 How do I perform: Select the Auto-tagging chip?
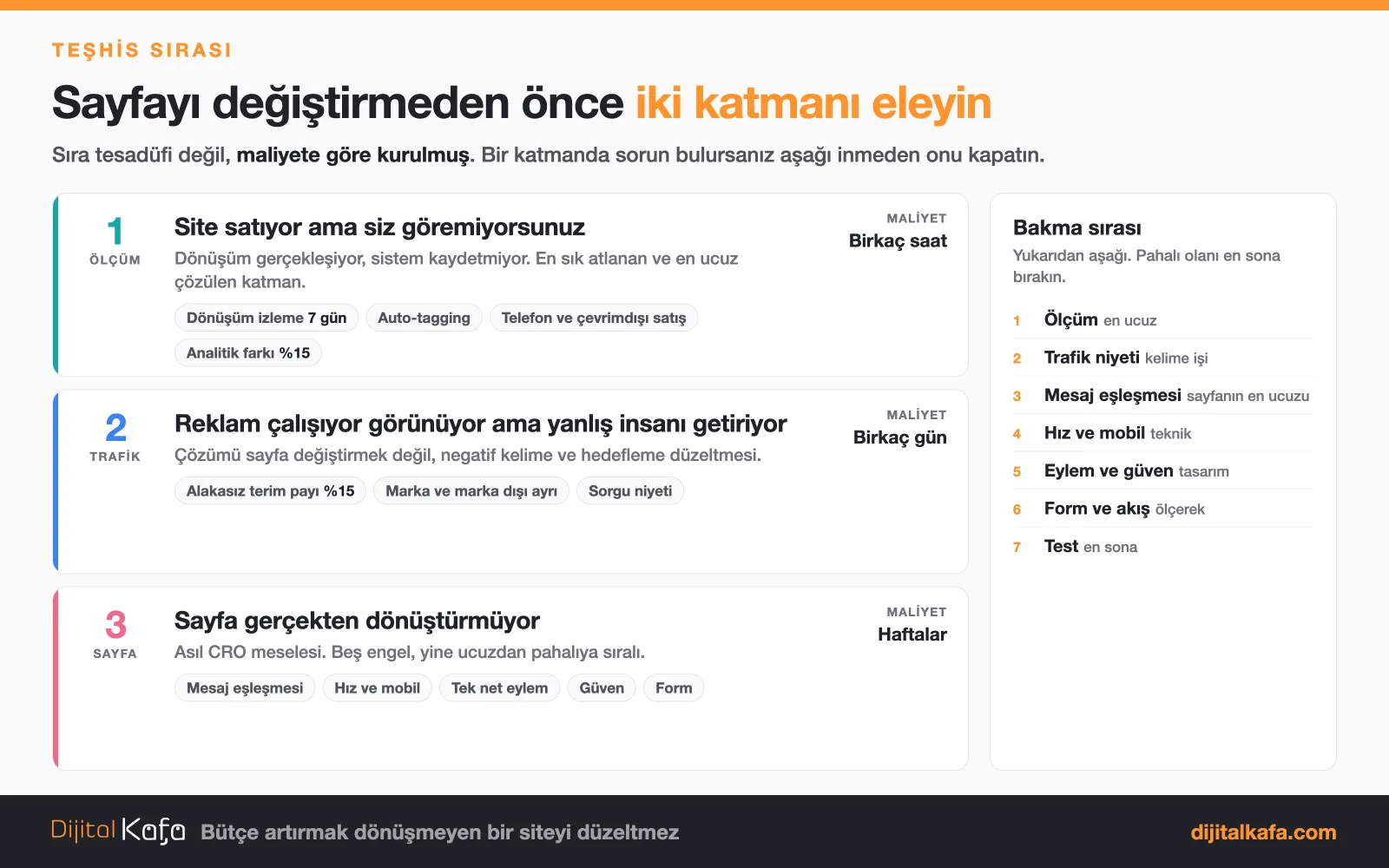(424, 318)
